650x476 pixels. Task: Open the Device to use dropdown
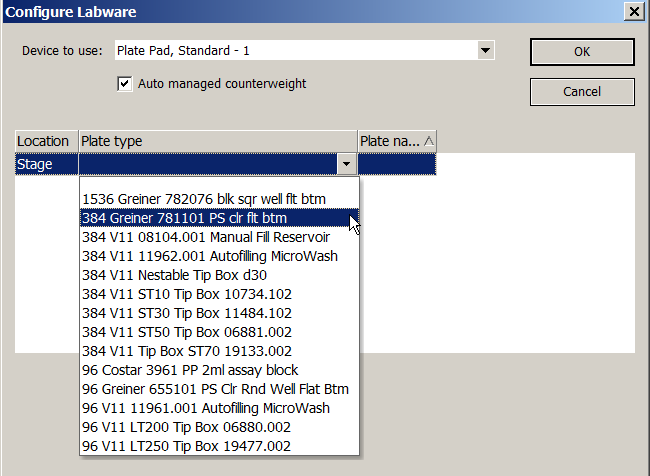coord(486,50)
